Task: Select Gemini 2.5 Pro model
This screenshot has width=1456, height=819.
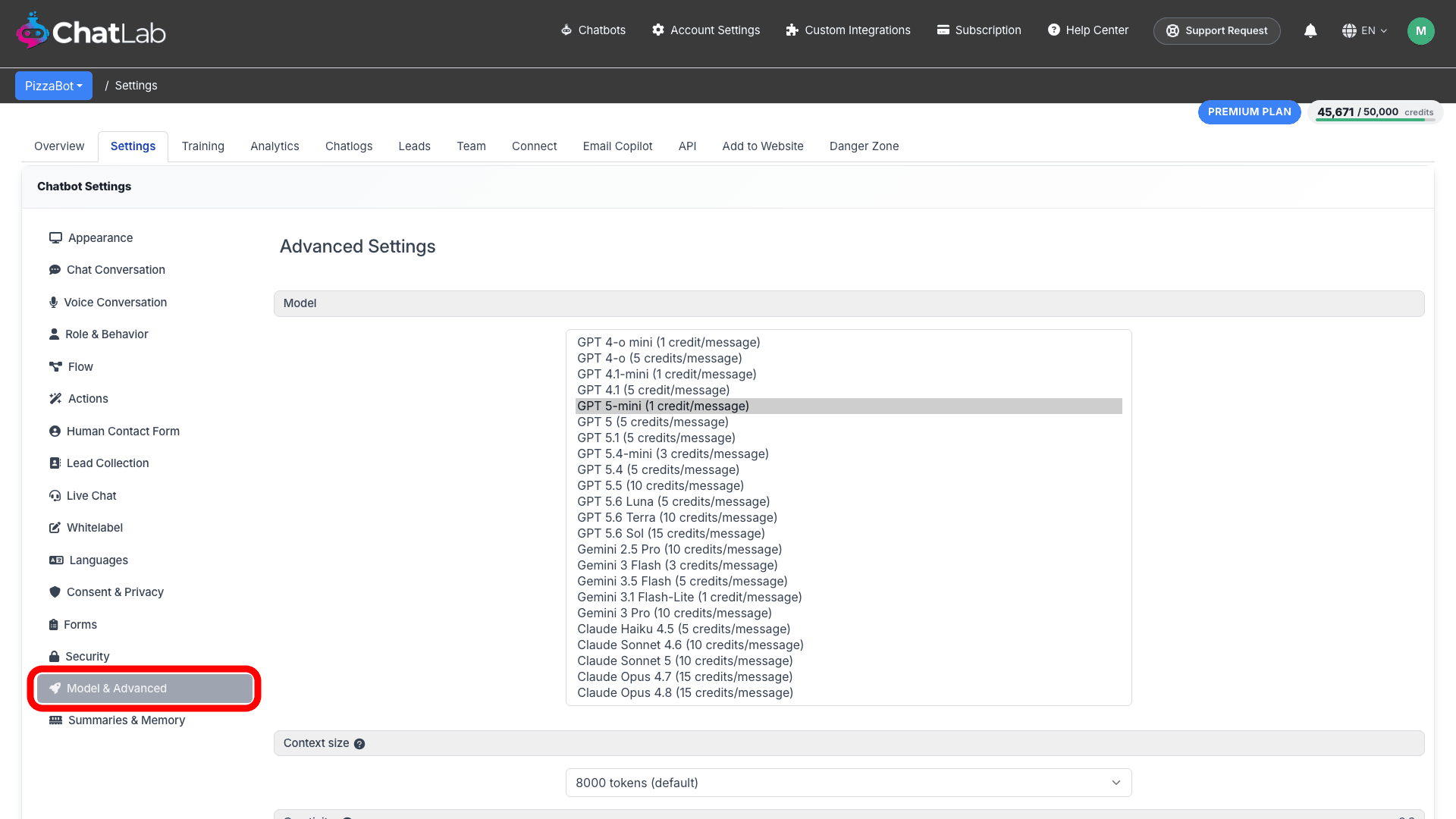Action: pyautogui.click(x=849, y=550)
